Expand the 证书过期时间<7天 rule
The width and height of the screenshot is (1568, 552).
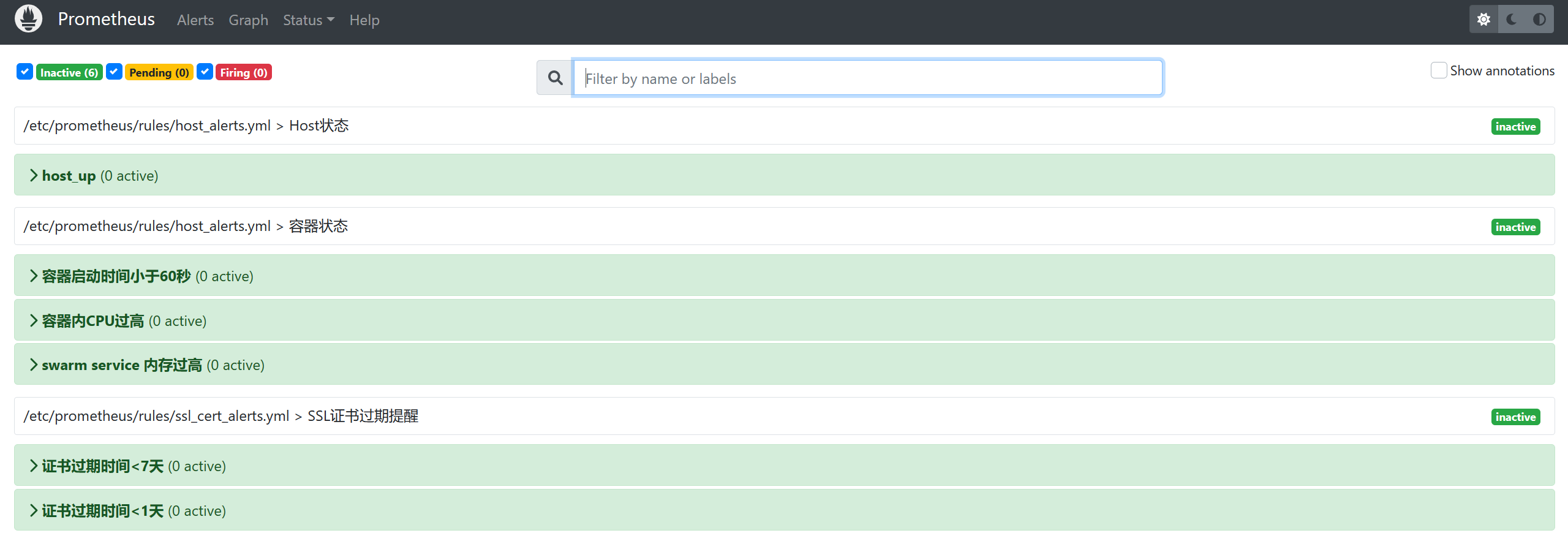[784, 466]
